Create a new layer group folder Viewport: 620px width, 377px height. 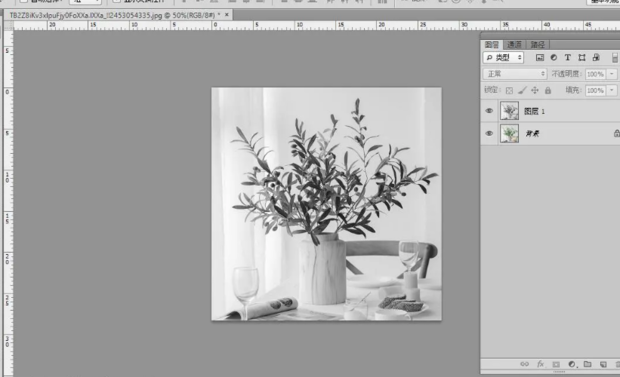click(588, 364)
